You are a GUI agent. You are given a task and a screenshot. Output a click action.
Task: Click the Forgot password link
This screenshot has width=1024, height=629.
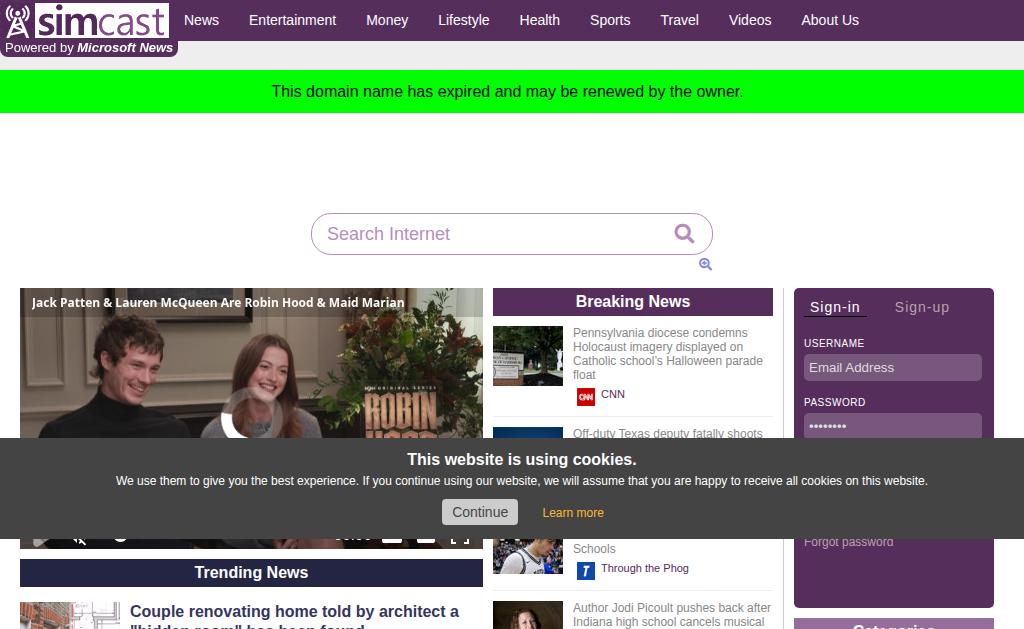848,543
